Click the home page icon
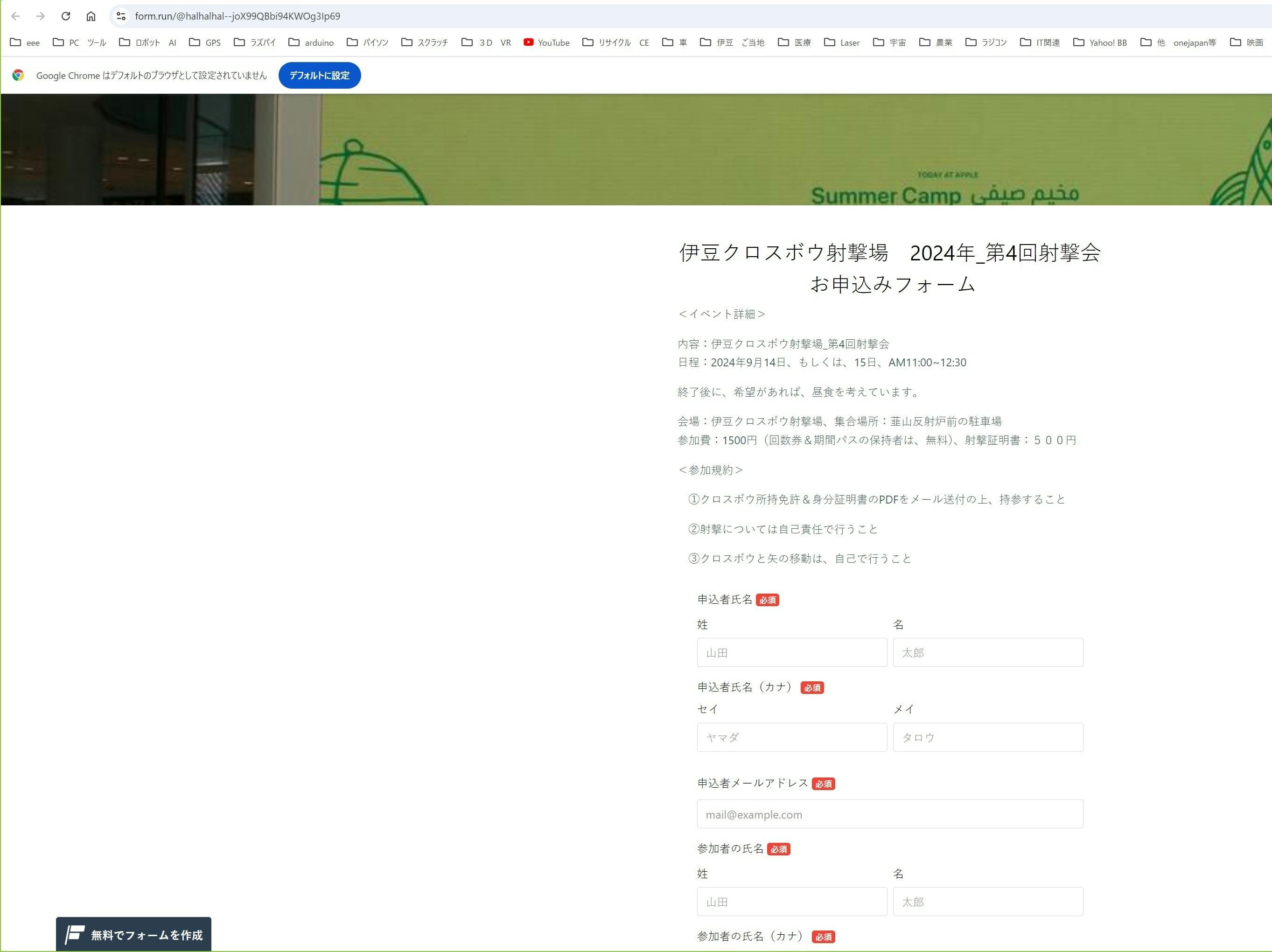 coord(91,16)
